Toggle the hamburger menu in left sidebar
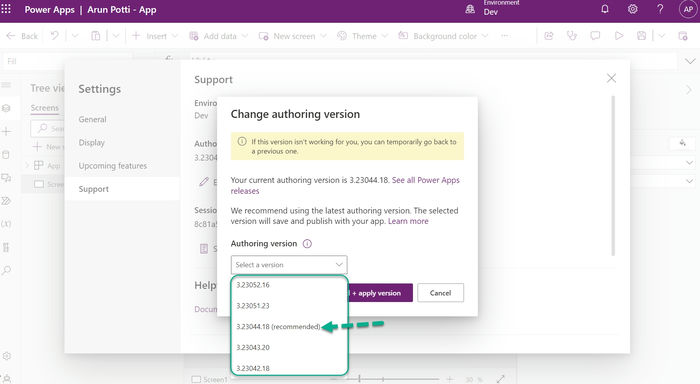The width and height of the screenshot is (700, 384). 6,85
